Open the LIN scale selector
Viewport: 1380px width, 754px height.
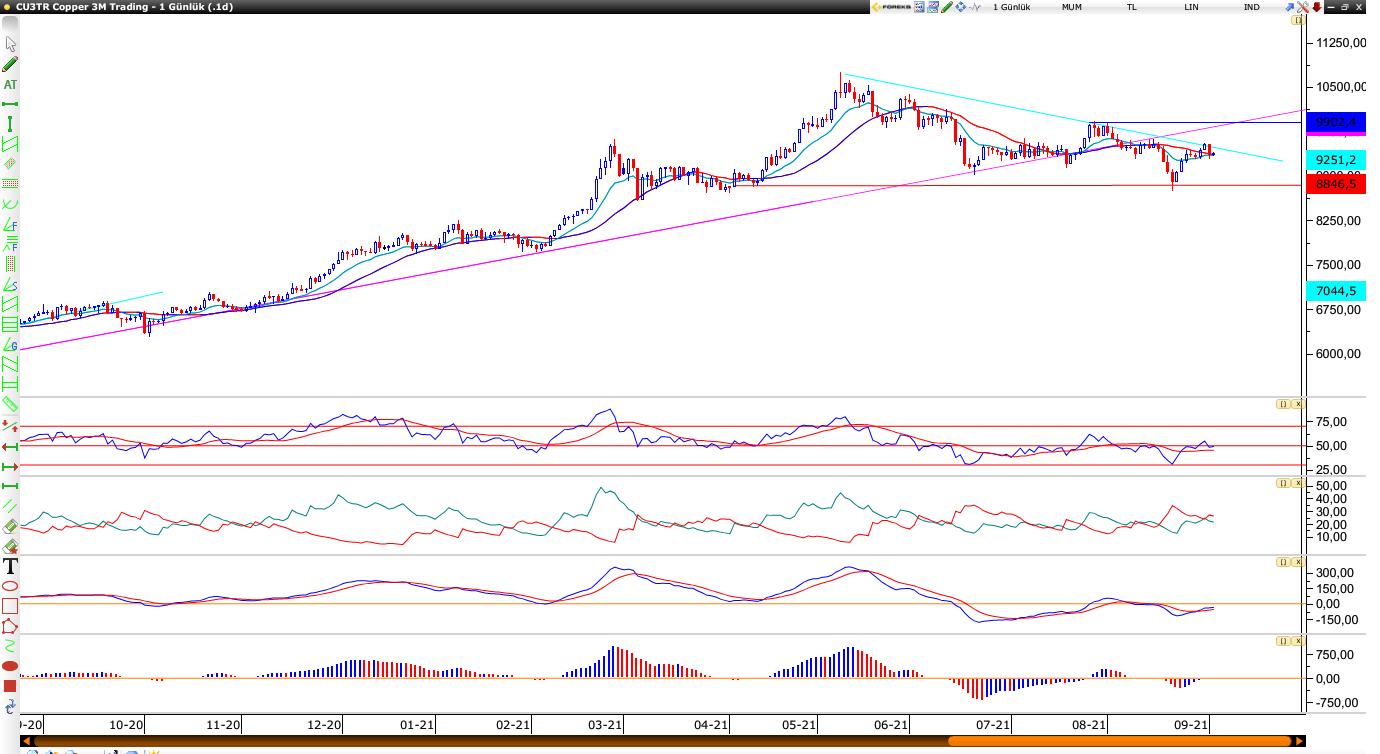coord(1191,7)
